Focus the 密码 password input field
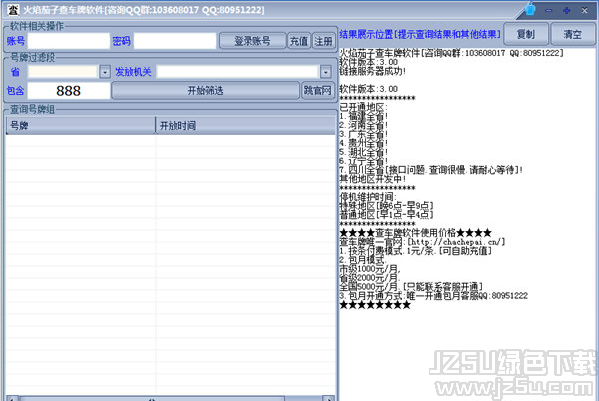 (x=175, y=41)
